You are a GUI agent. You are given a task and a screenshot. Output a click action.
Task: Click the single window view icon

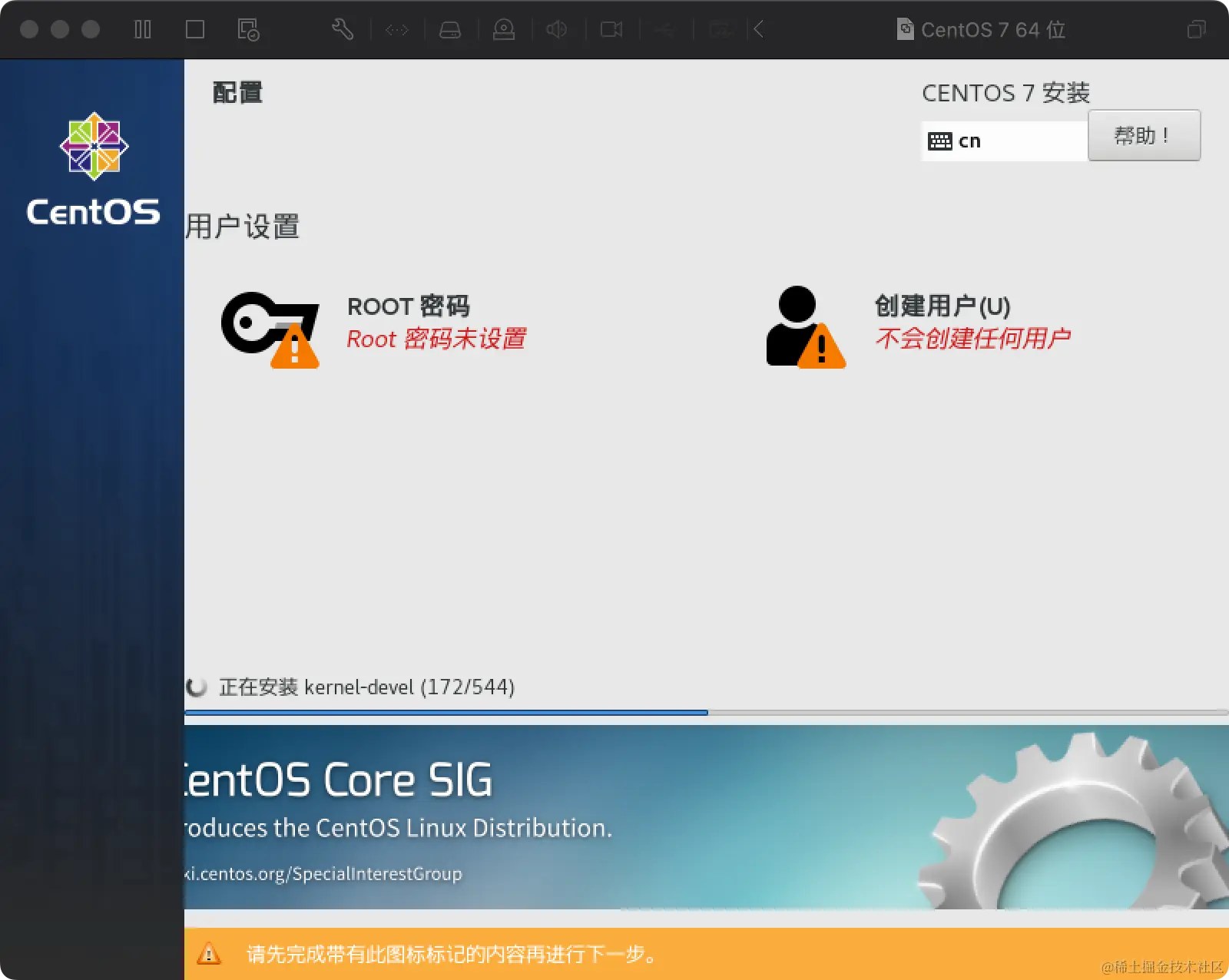[195, 30]
